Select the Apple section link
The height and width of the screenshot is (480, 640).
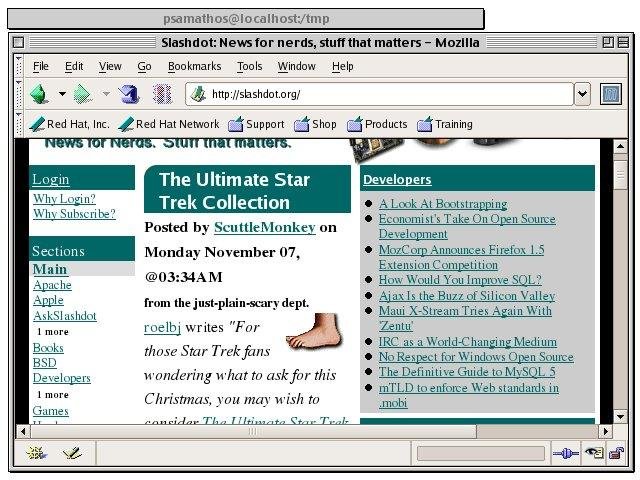click(x=48, y=300)
